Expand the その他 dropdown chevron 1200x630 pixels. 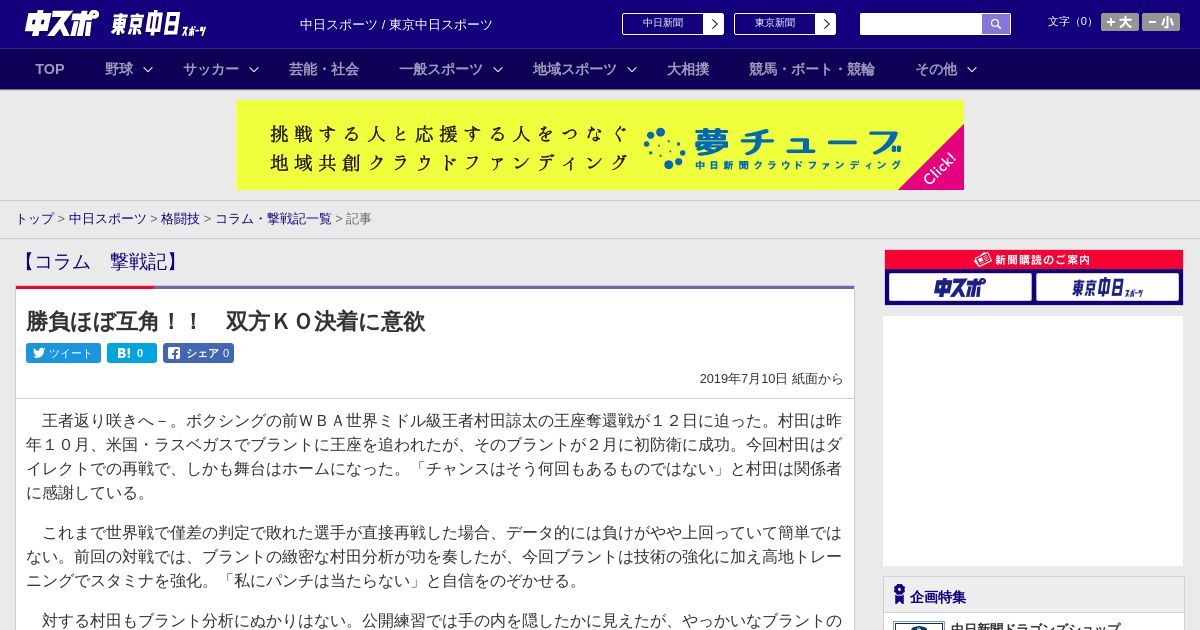coord(972,69)
